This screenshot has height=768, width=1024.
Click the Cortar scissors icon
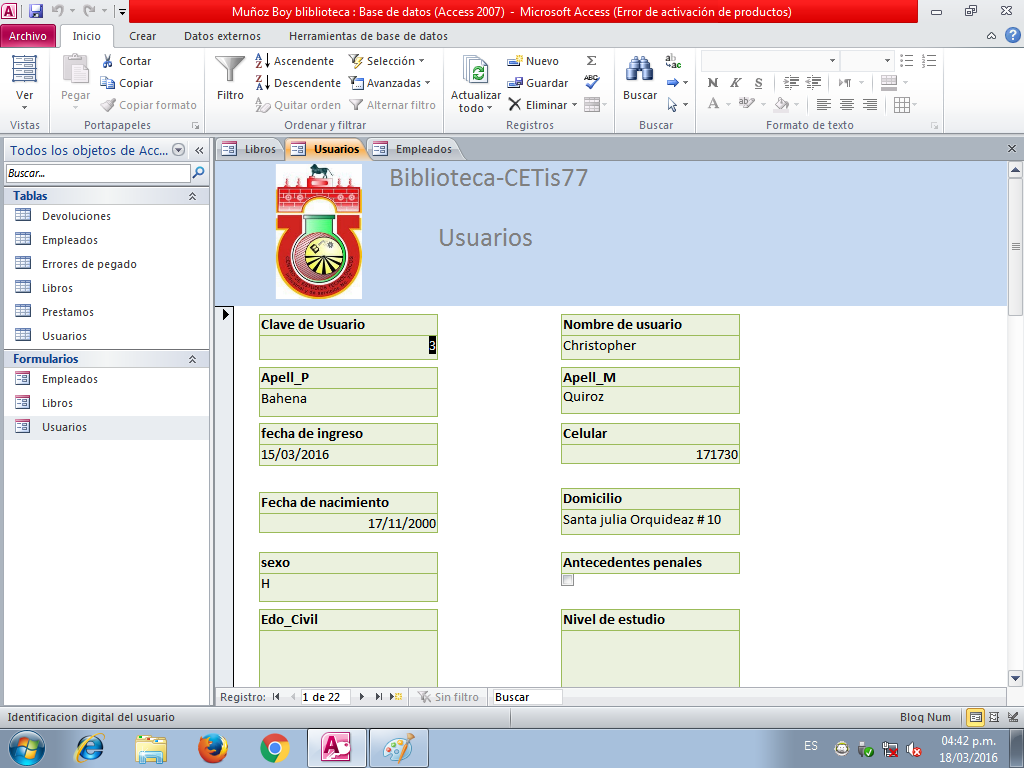(x=108, y=61)
